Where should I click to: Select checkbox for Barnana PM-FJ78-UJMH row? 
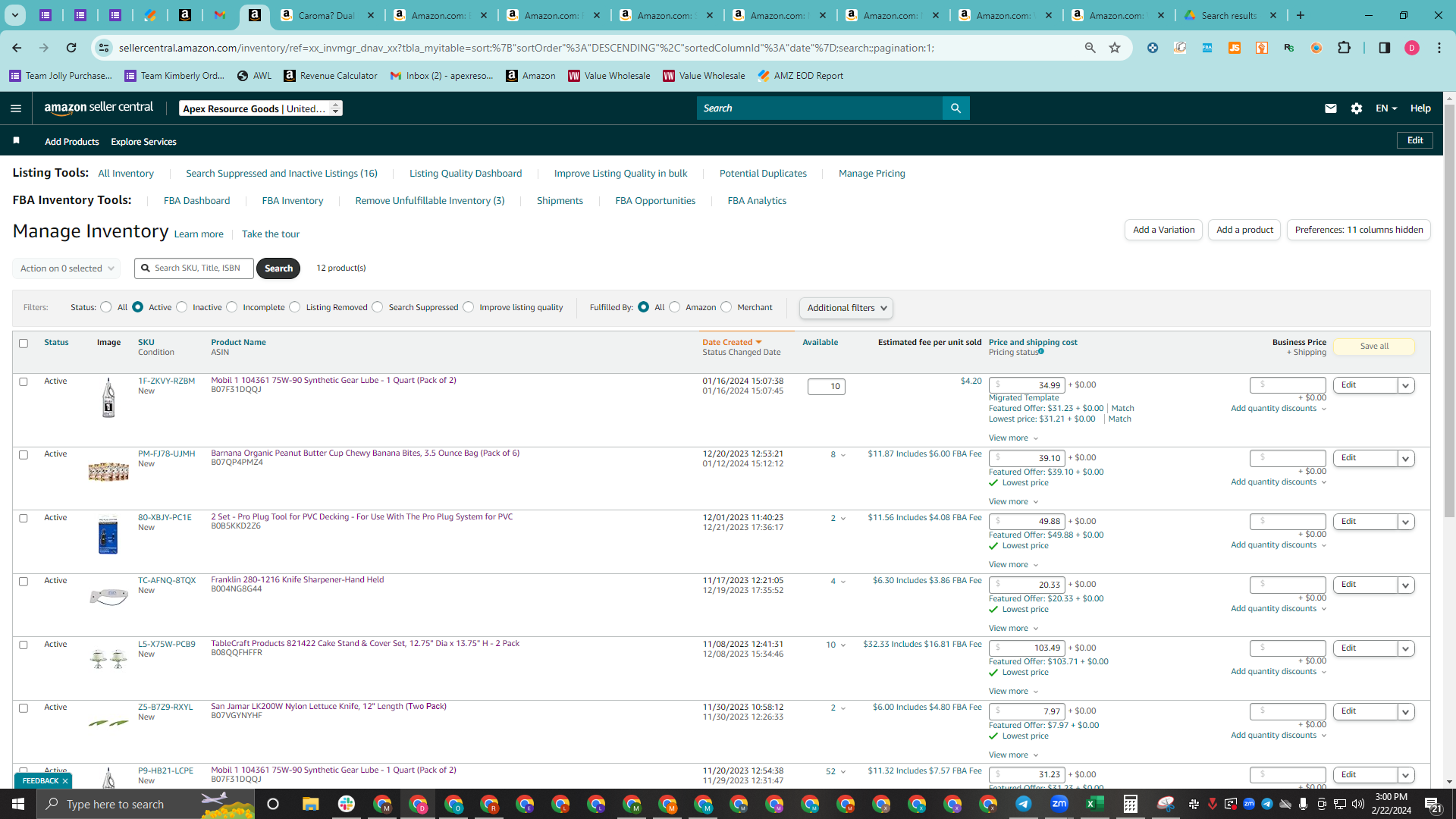[24, 455]
